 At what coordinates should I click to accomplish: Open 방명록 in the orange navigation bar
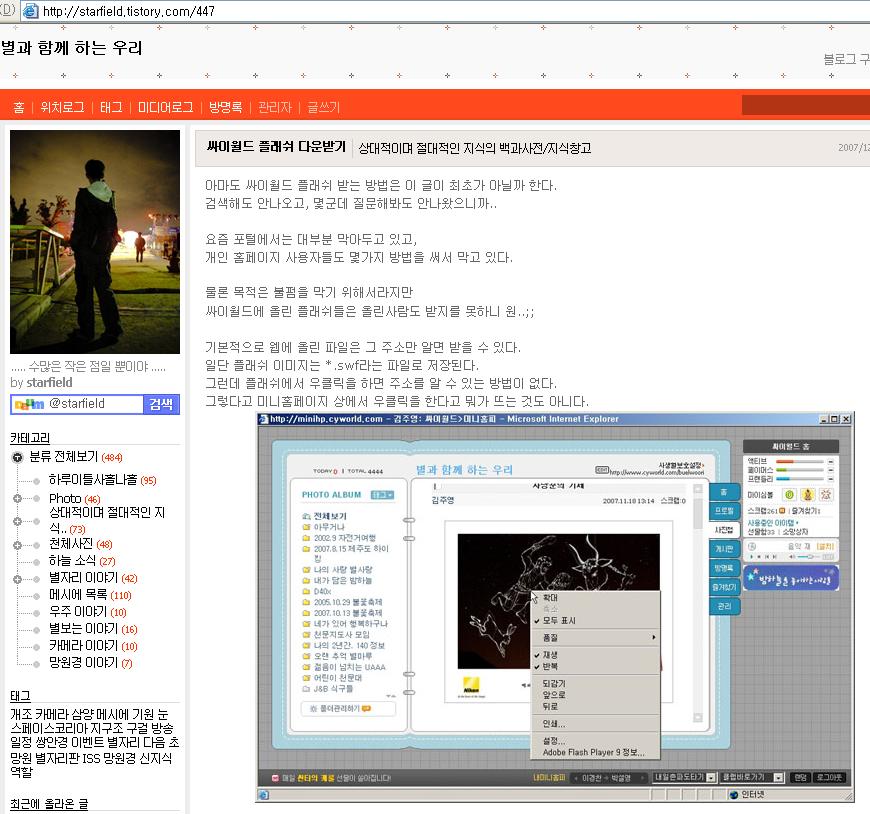(225, 107)
